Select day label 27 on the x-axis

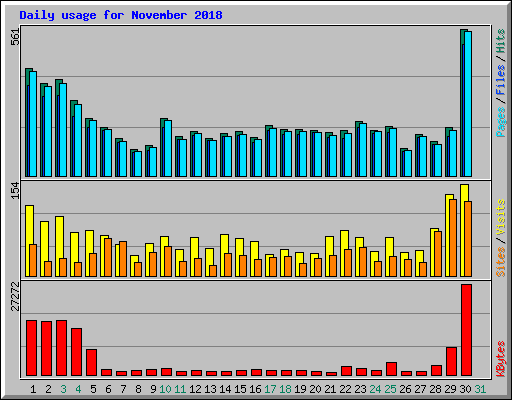[x=420, y=389]
